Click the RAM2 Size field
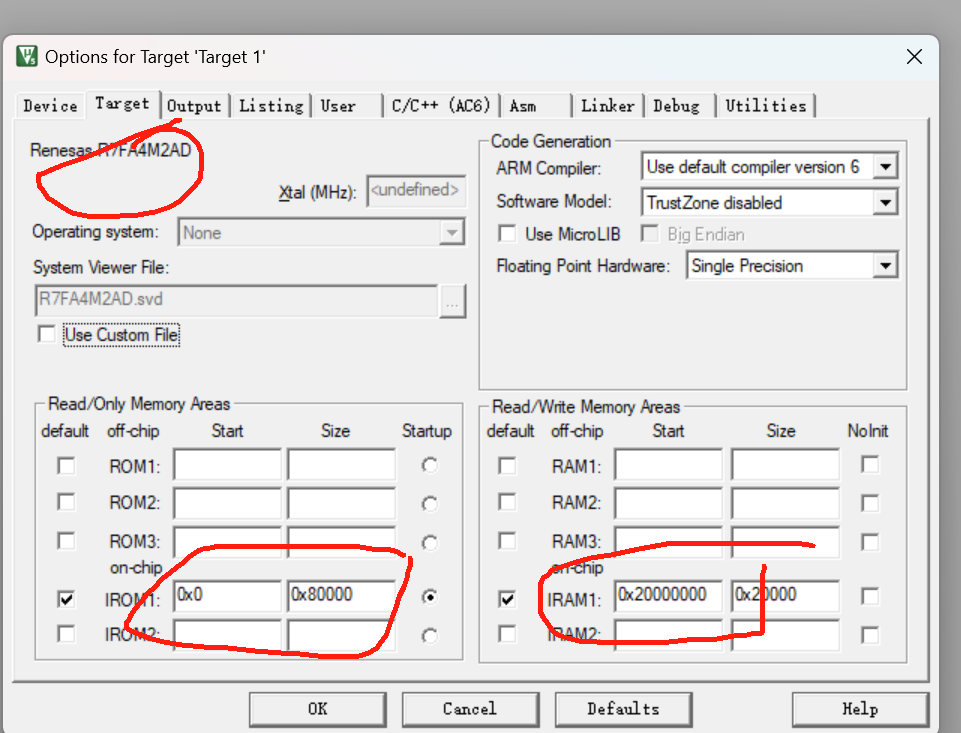This screenshot has height=733, width=961. pos(785,503)
